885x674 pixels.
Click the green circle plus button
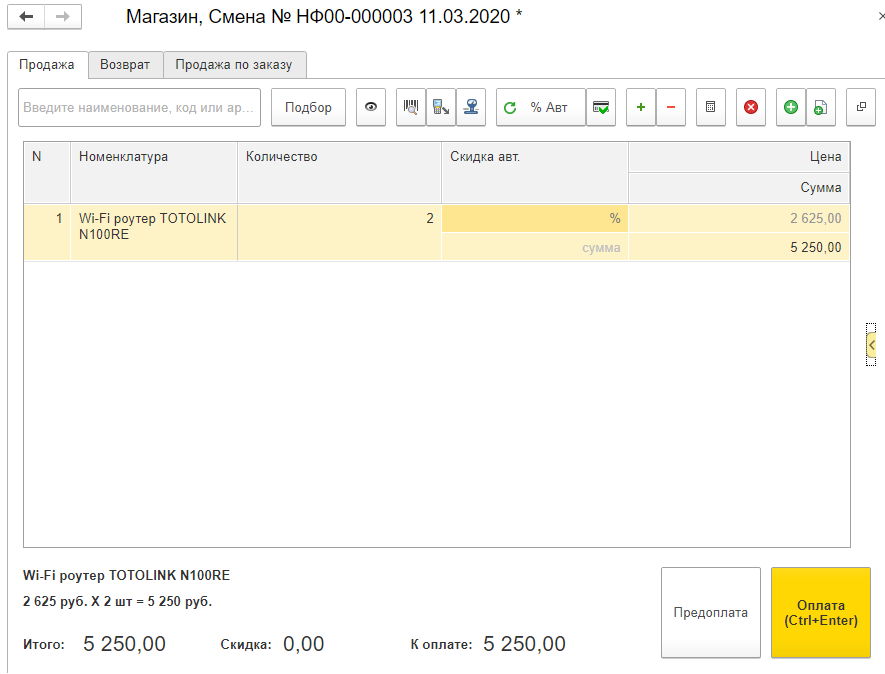791,107
